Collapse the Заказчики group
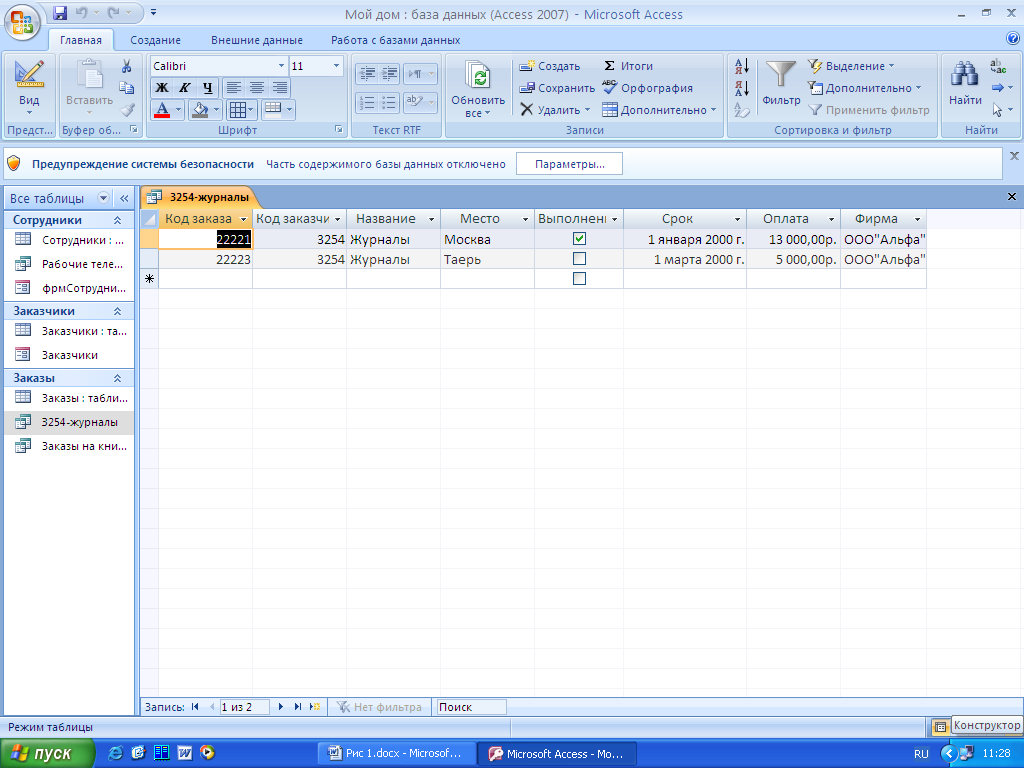 click(x=118, y=311)
